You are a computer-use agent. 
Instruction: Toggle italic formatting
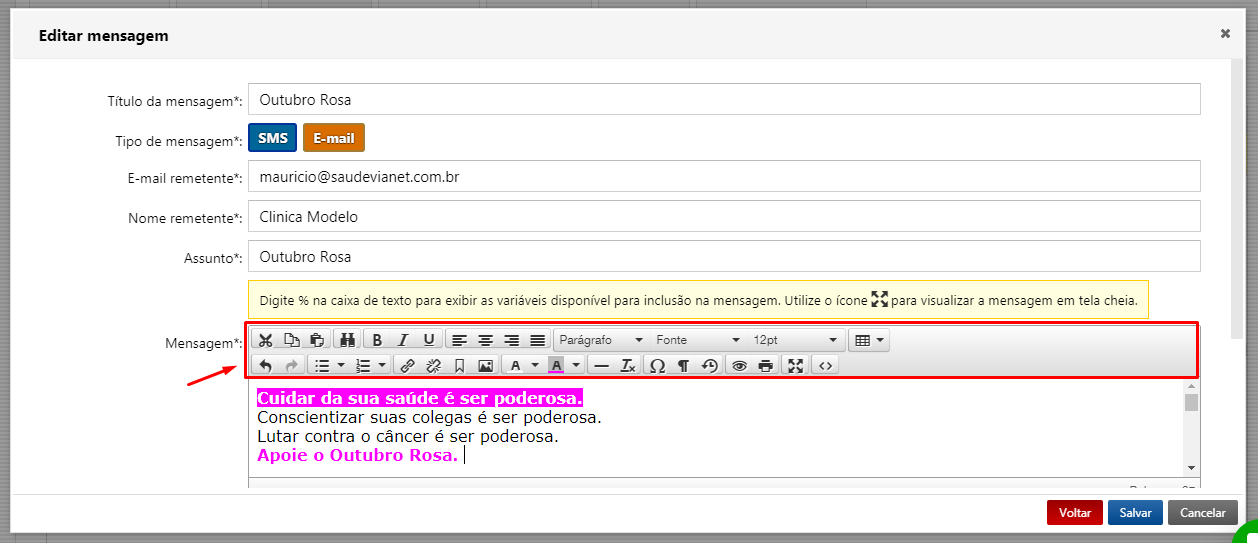point(403,340)
